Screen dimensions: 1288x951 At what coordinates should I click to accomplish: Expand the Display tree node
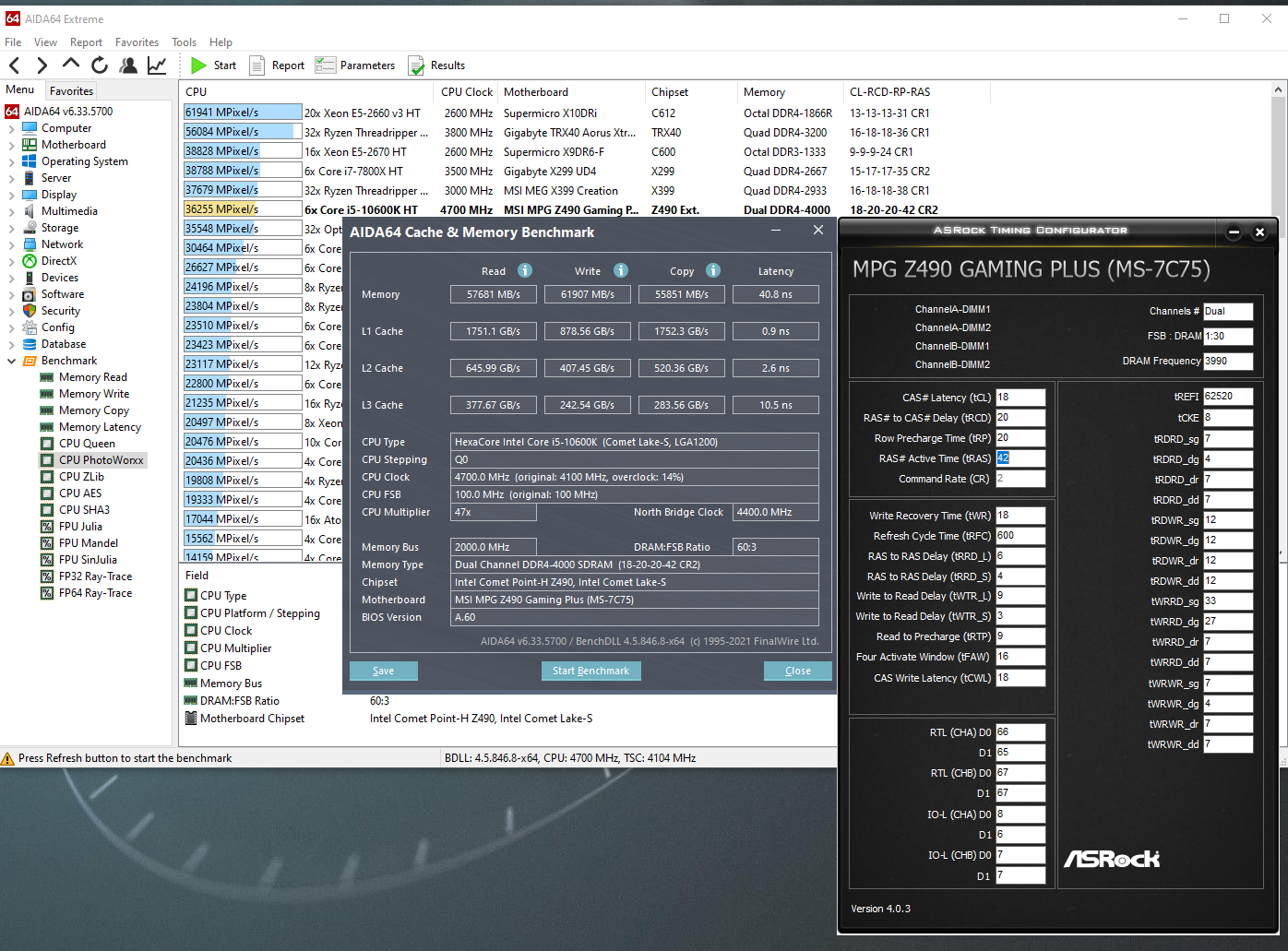point(11,195)
